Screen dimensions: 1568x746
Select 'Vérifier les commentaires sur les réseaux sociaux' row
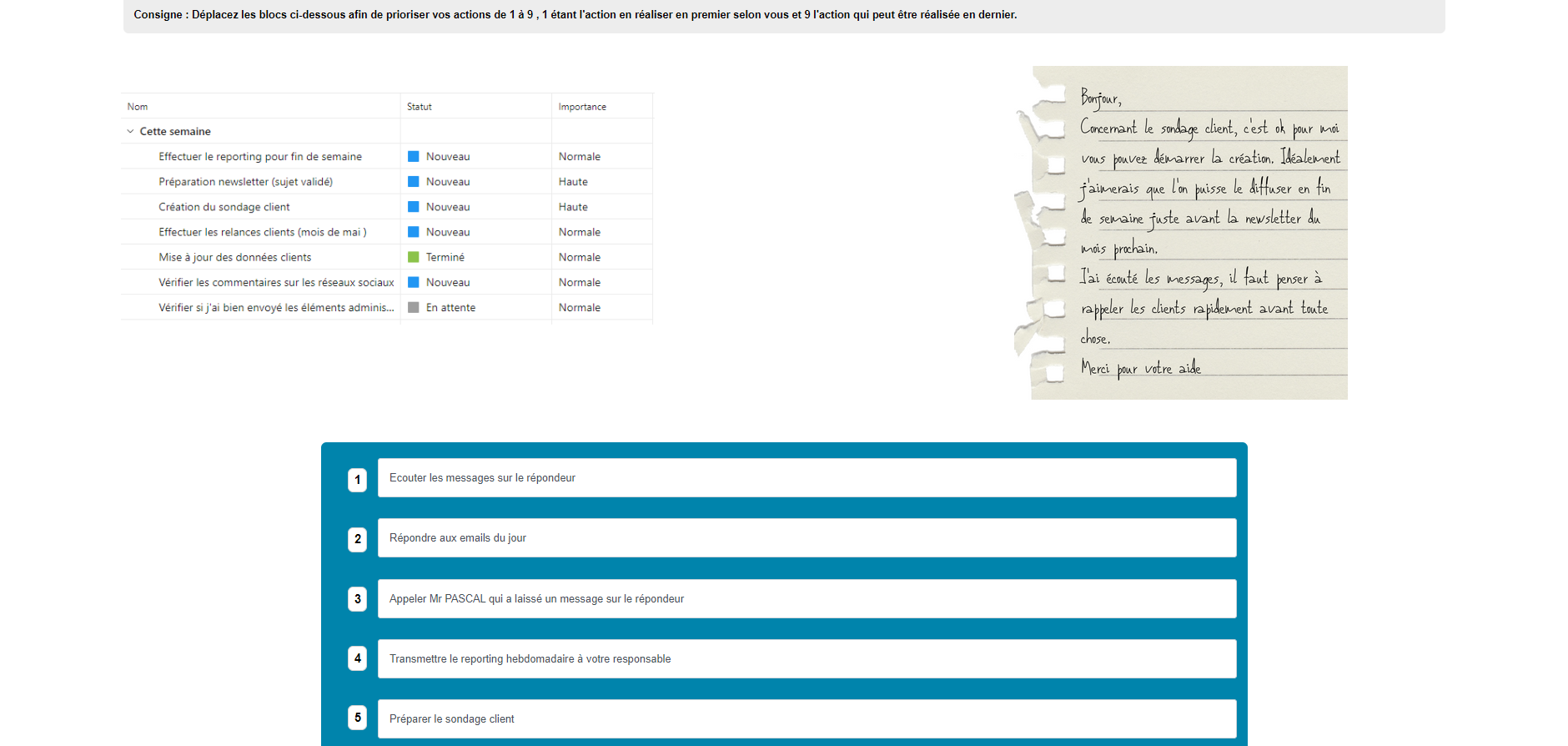coord(276,283)
